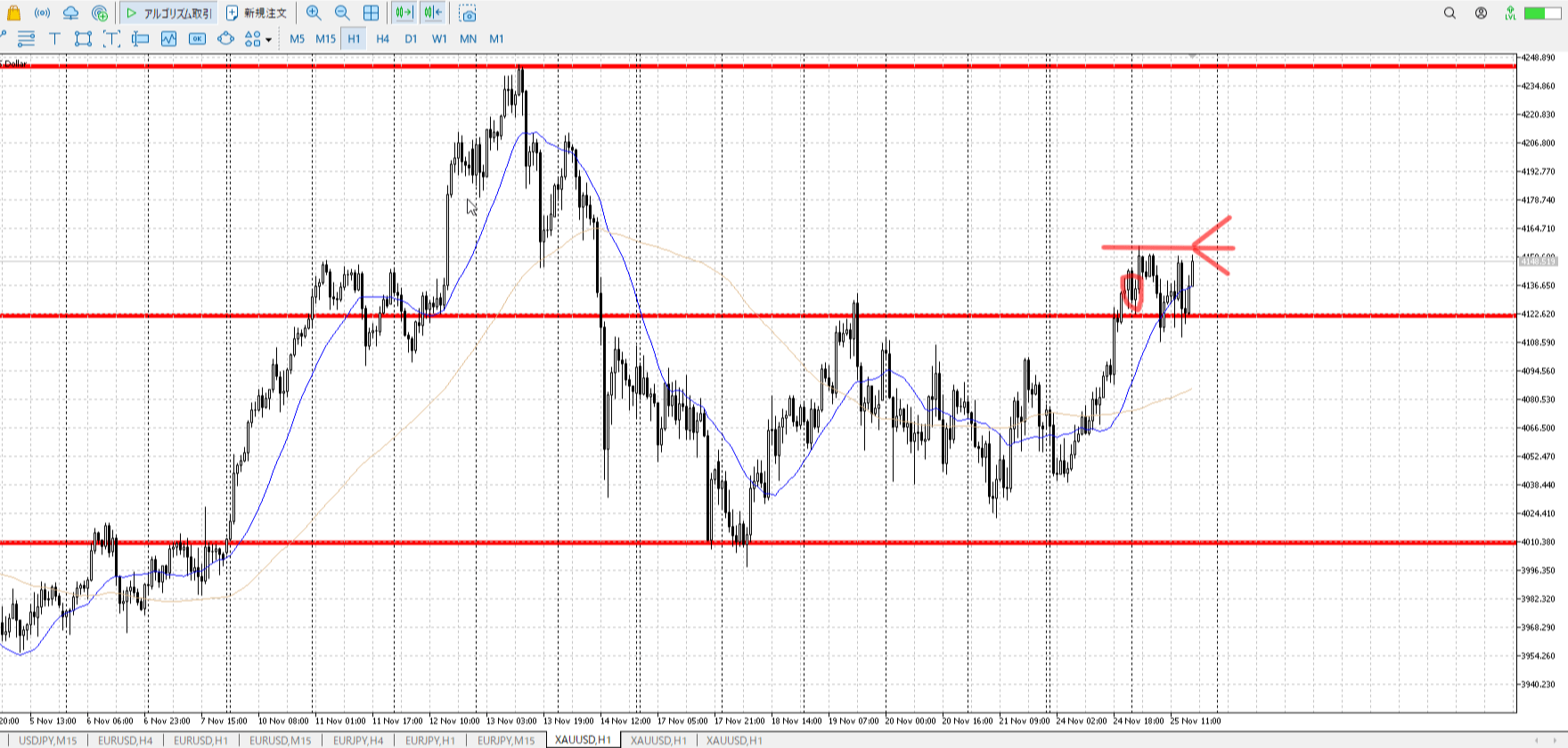Take a chart screenshot with camera icon
This screenshot has width=1568, height=748.
[x=468, y=13]
